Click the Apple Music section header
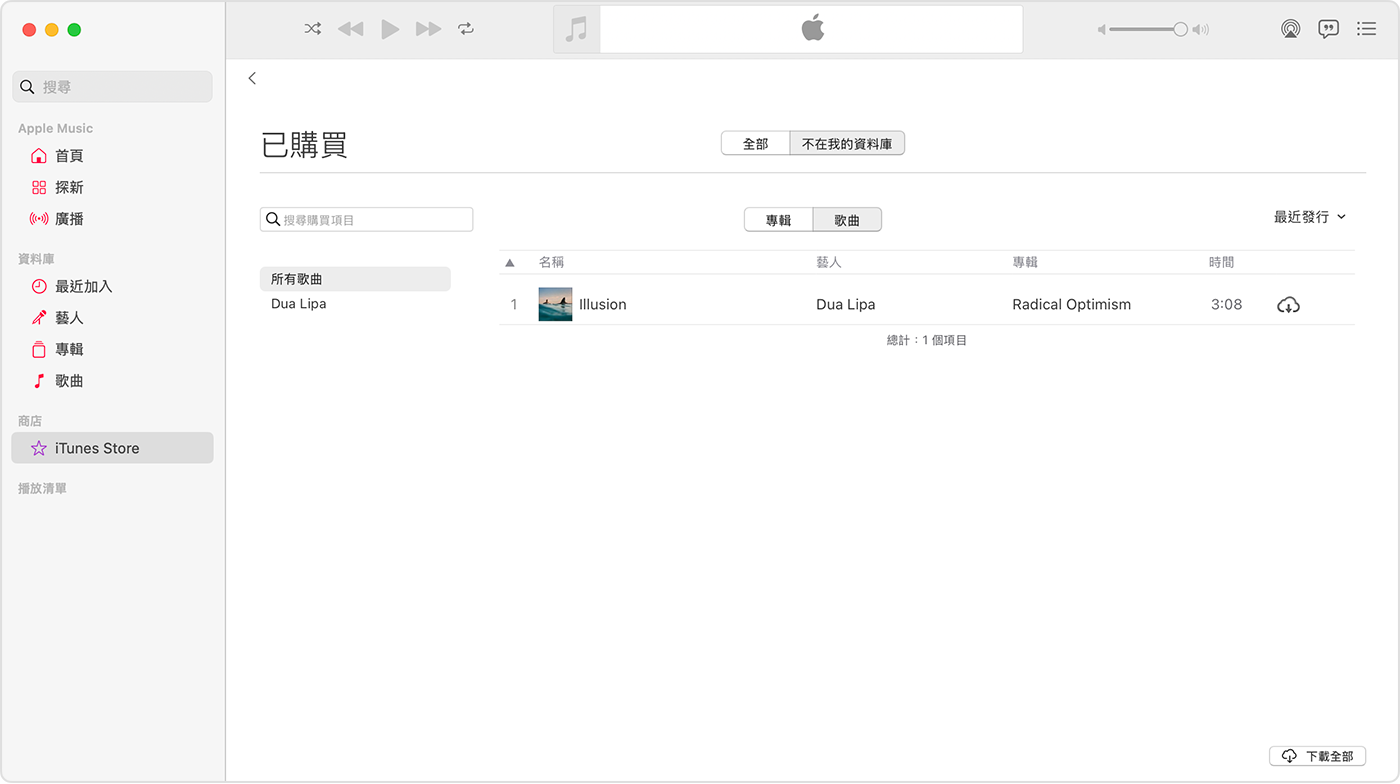1400x784 pixels. click(x=55, y=128)
